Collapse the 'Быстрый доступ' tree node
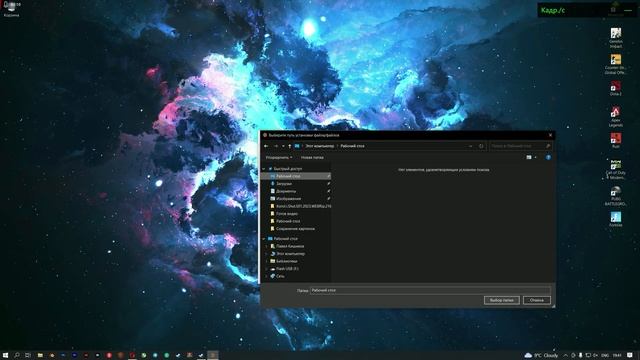This screenshot has height=360, width=640. (x=264, y=169)
